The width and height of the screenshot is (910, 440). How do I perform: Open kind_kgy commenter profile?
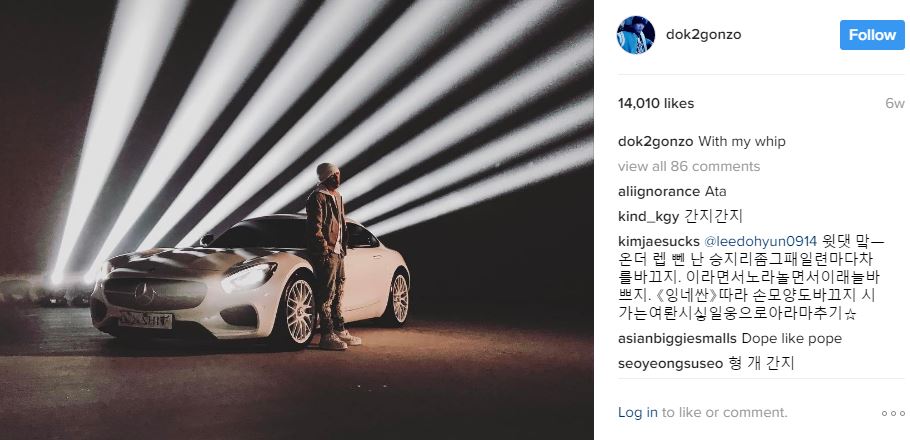tap(648, 217)
